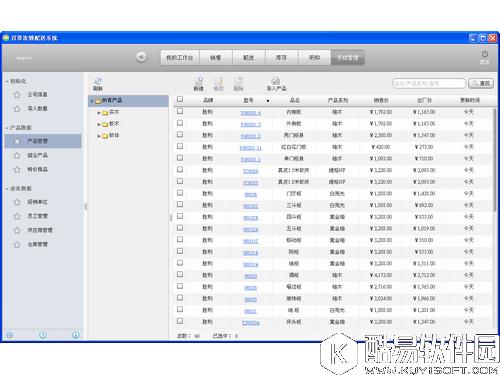Focus the product search input field

(429, 83)
